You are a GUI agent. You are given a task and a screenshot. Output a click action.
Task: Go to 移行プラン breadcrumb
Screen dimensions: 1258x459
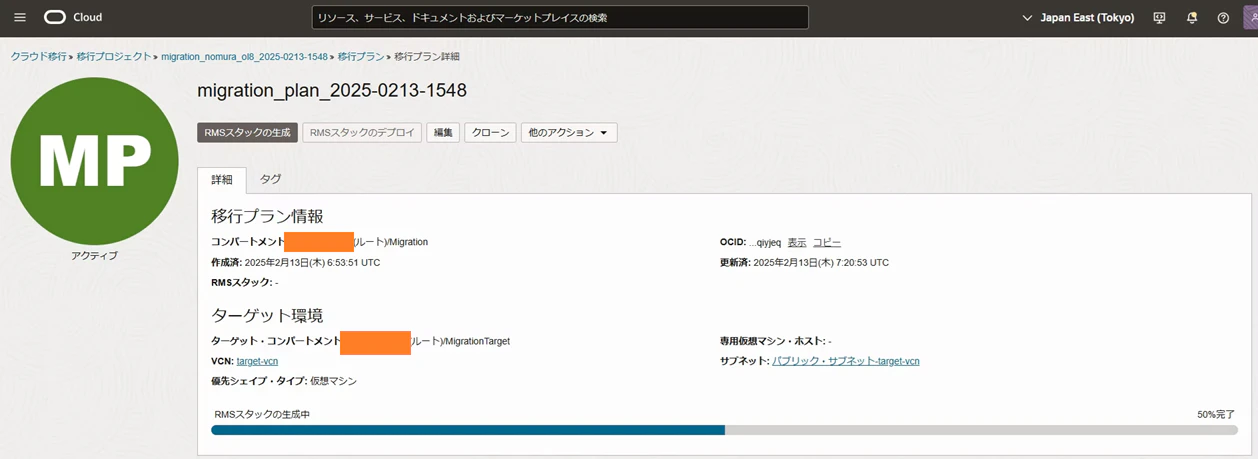click(361, 57)
